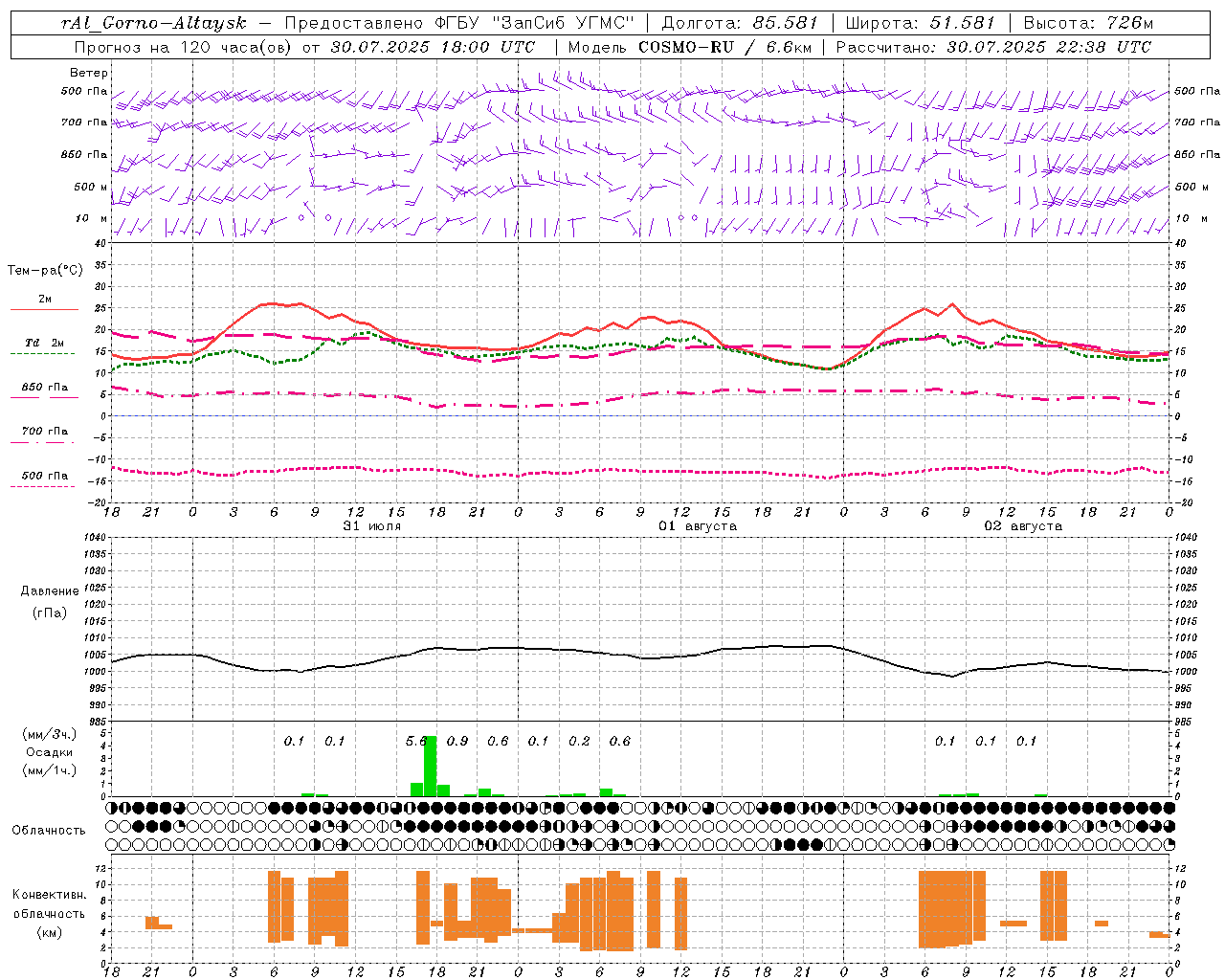Click the 500 гПа dotted legend line
1225x980 pixels.
(x=42, y=487)
